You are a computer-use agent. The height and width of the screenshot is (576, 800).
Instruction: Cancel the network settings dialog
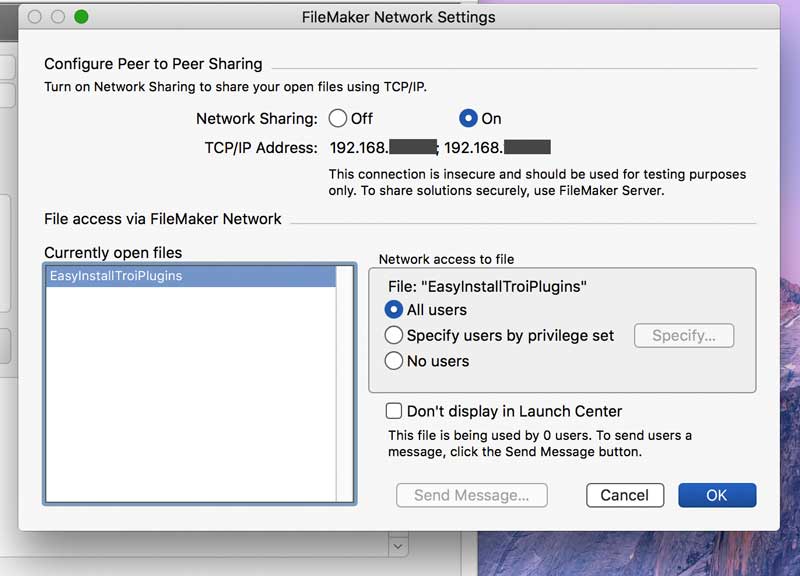point(624,495)
